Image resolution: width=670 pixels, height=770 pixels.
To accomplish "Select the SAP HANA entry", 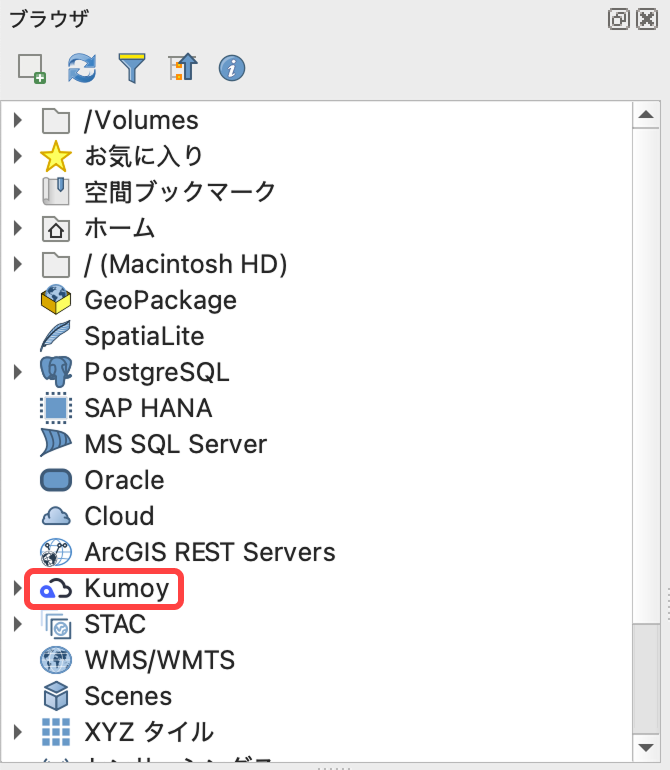I will click(x=148, y=408).
